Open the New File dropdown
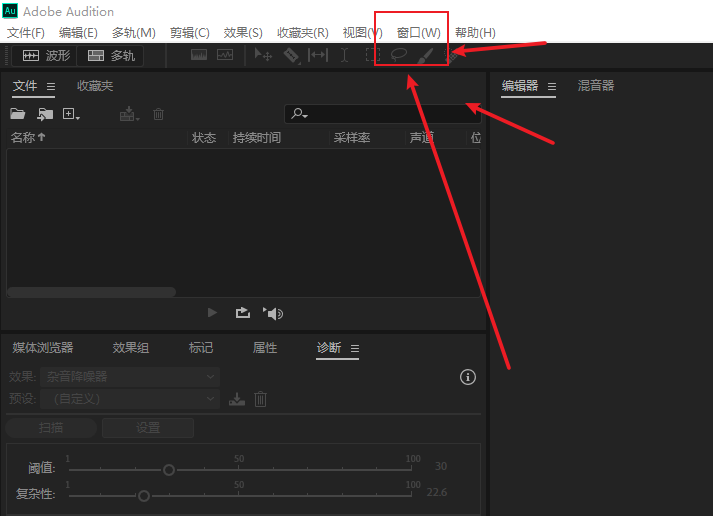The height and width of the screenshot is (516, 713). point(71,114)
